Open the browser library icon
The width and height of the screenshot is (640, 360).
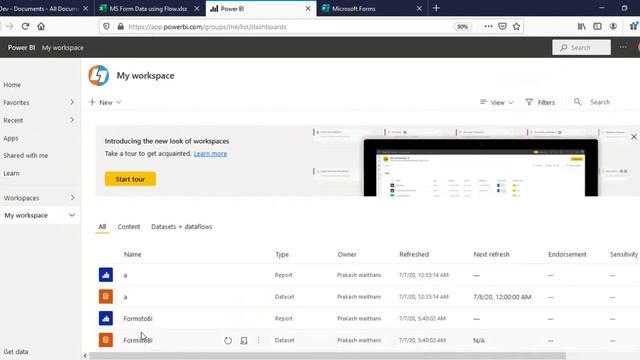(582, 27)
